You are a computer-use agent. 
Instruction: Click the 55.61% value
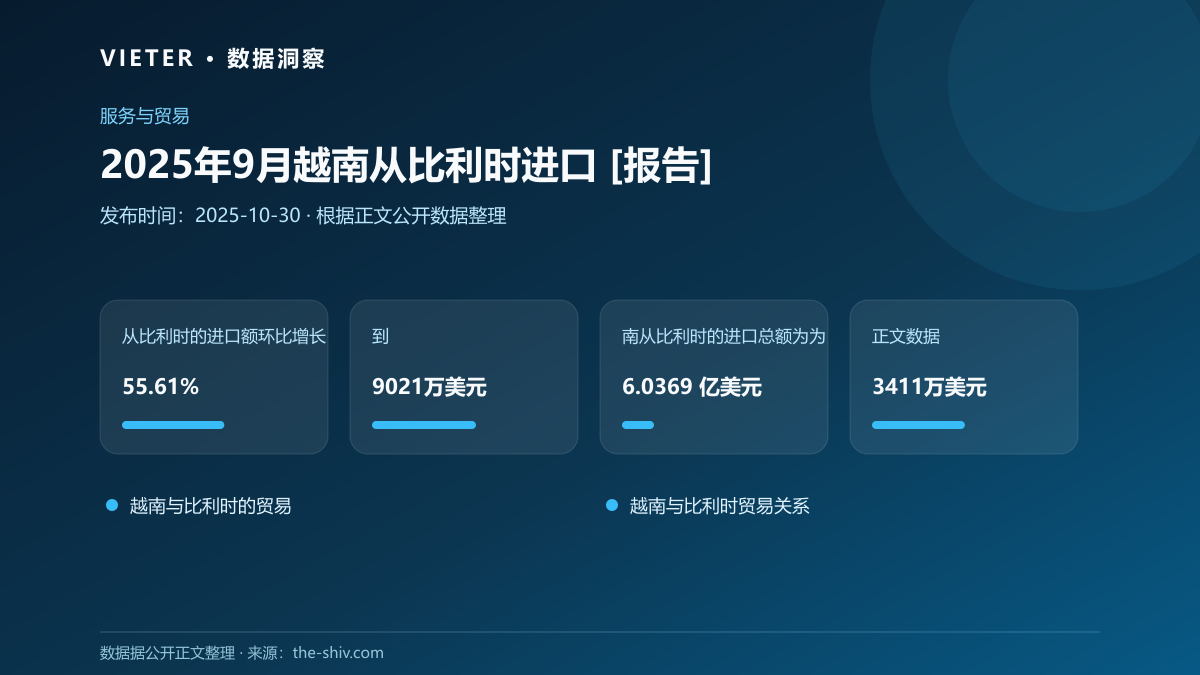(x=161, y=387)
